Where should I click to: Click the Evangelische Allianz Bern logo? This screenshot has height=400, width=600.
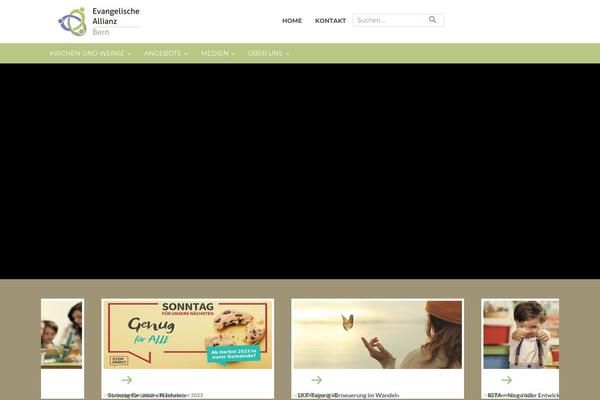(x=99, y=21)
